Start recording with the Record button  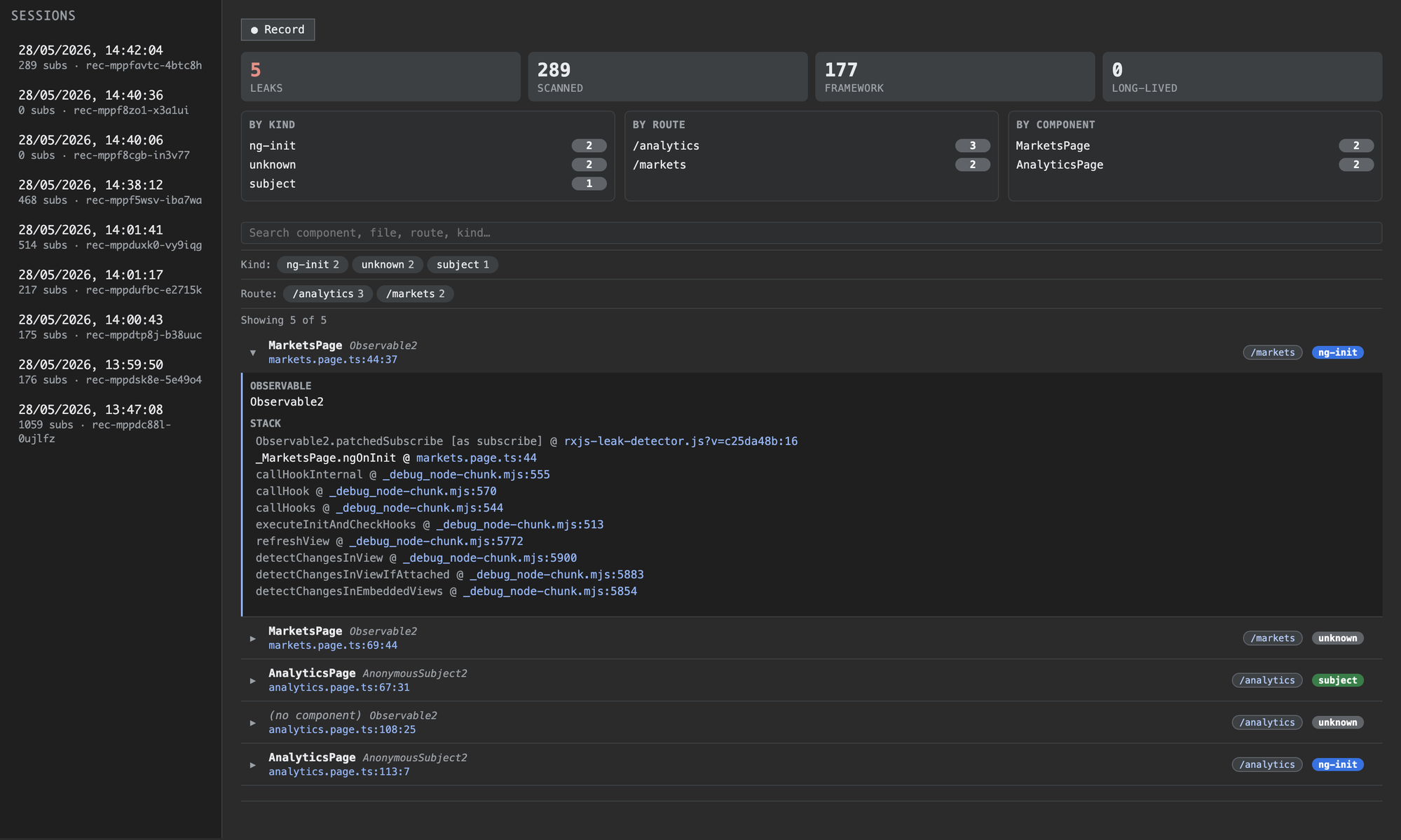point(278,29)
